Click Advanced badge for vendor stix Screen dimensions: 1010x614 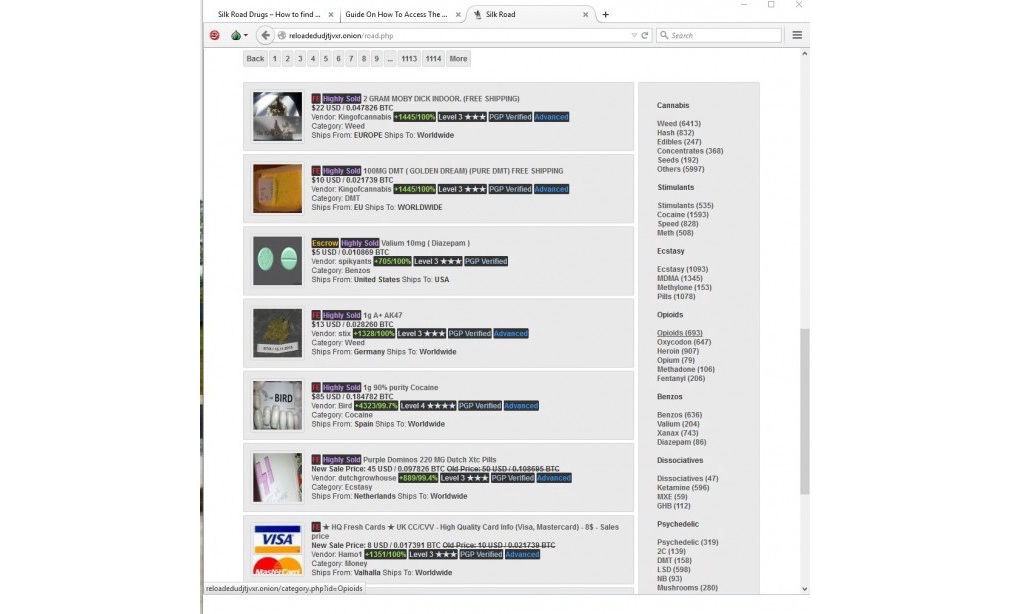pos(511,333)
